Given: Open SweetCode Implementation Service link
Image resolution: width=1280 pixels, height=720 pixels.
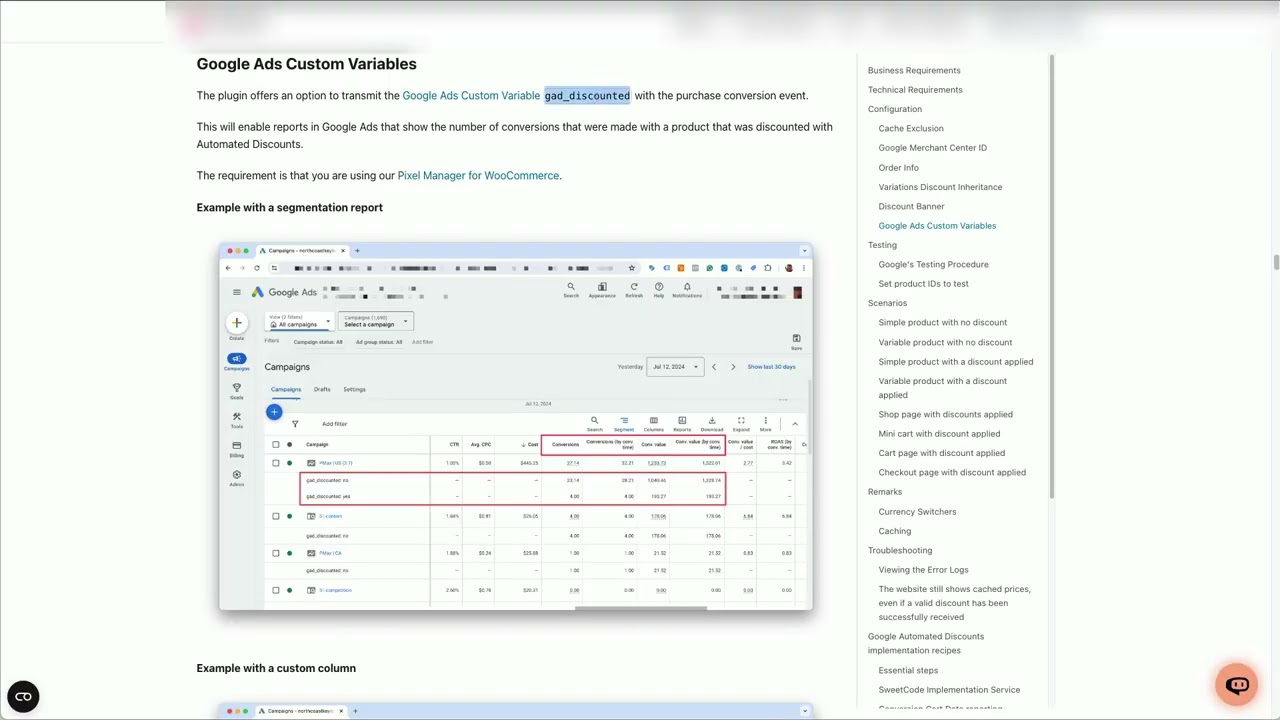Looking at the screenshot, I should [949, 690].
